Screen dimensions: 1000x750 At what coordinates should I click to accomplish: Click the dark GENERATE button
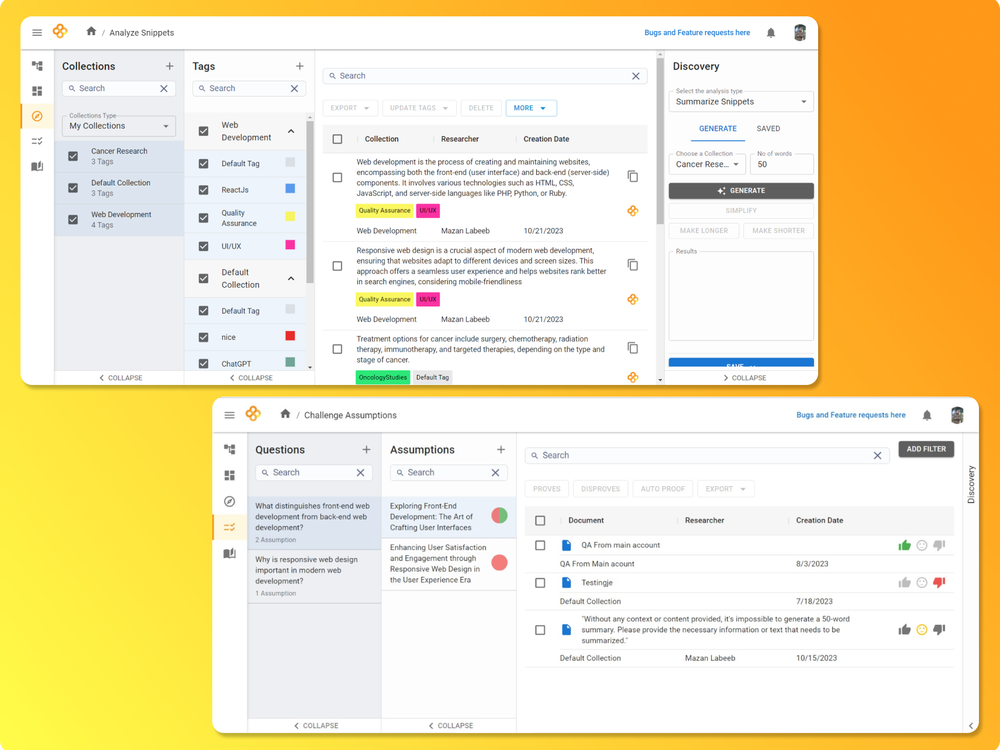tap(741, 191)
